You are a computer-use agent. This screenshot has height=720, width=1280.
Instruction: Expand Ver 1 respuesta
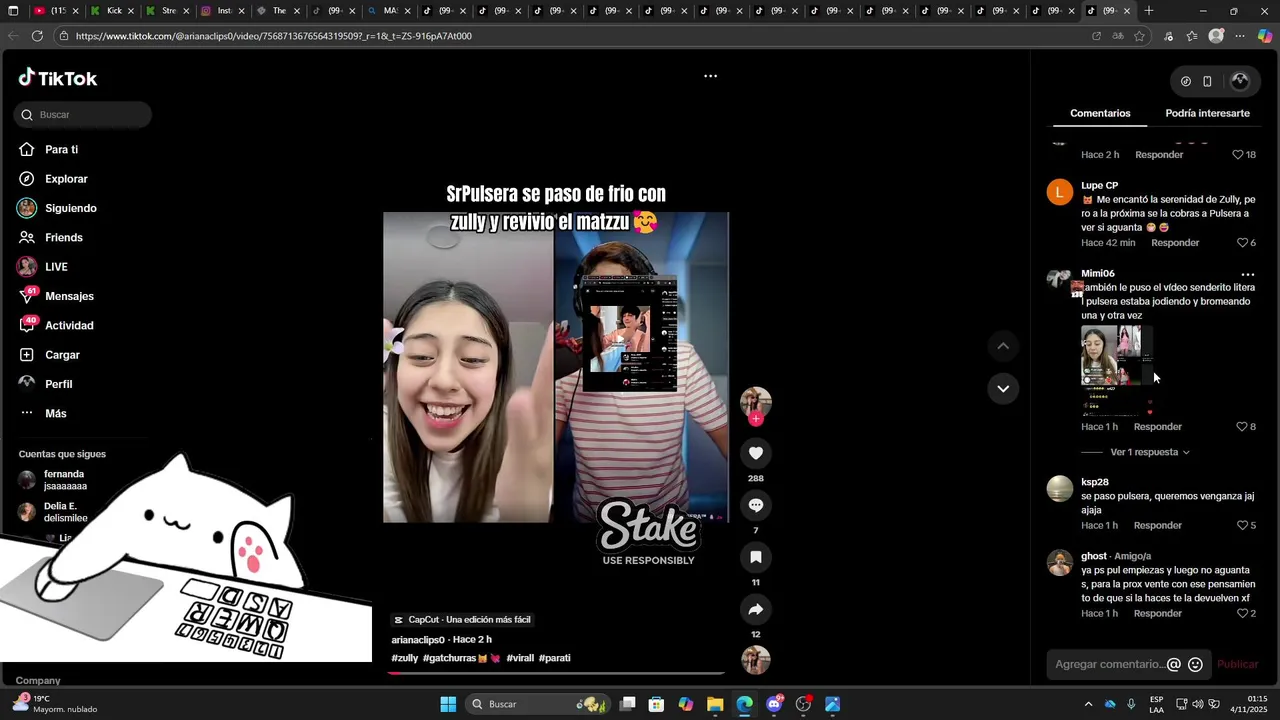click(x=1150, y=452)
